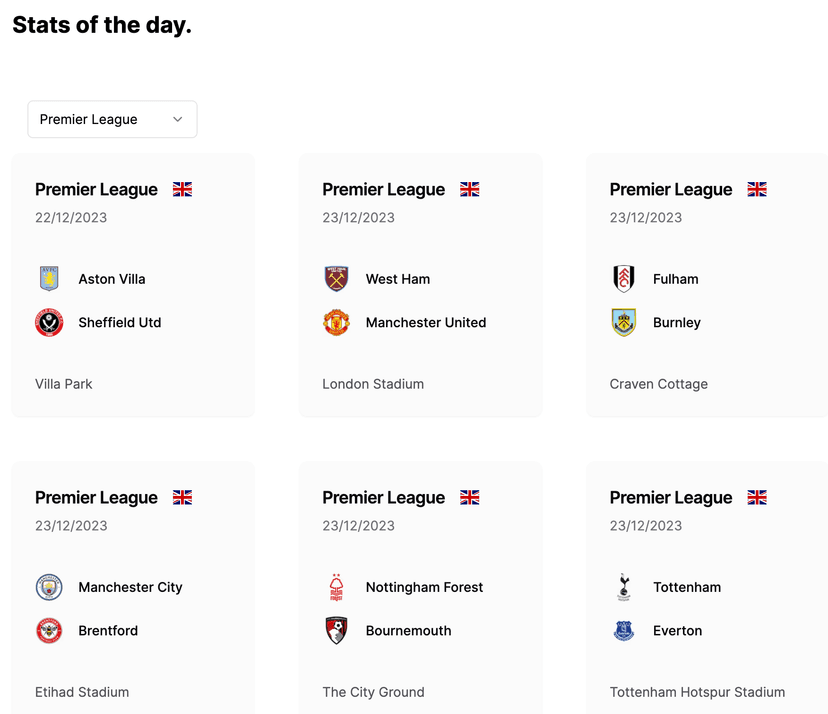Click the Aston Villa club crest

49,279
